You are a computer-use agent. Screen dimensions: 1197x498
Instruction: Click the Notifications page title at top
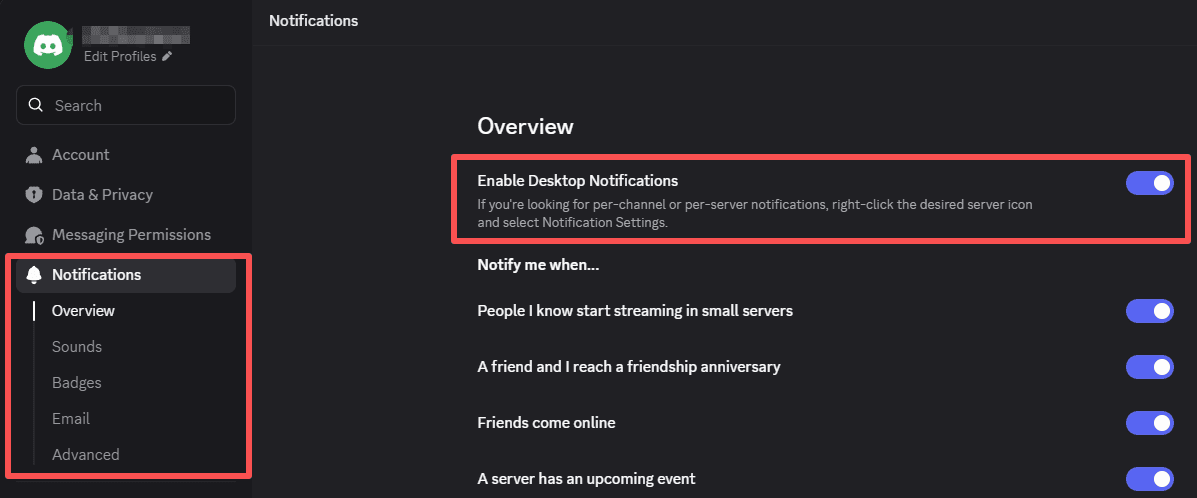[x=314, y=21]
